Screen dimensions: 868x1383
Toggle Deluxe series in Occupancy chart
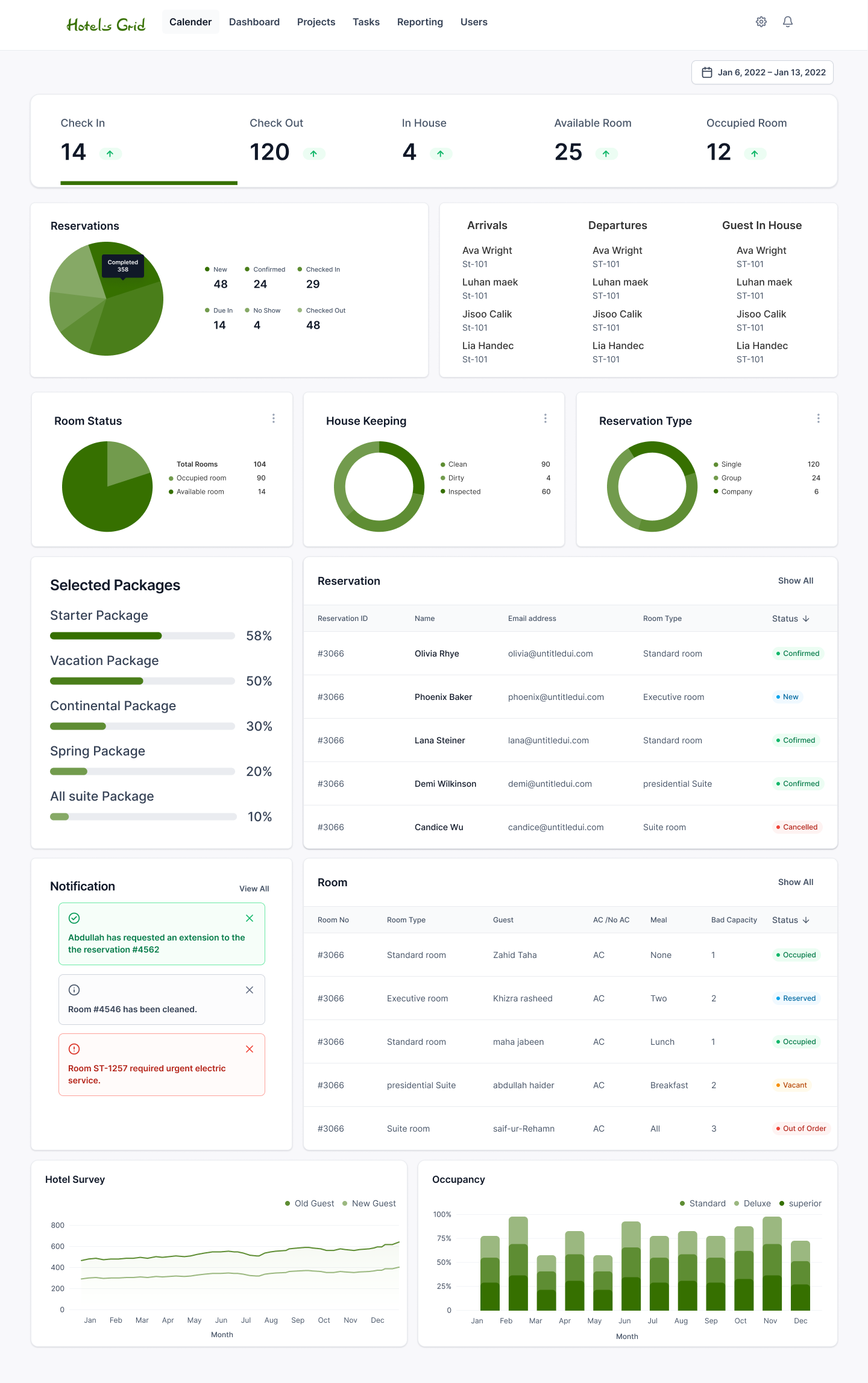pyautogui.click(x=752, y=1203)
